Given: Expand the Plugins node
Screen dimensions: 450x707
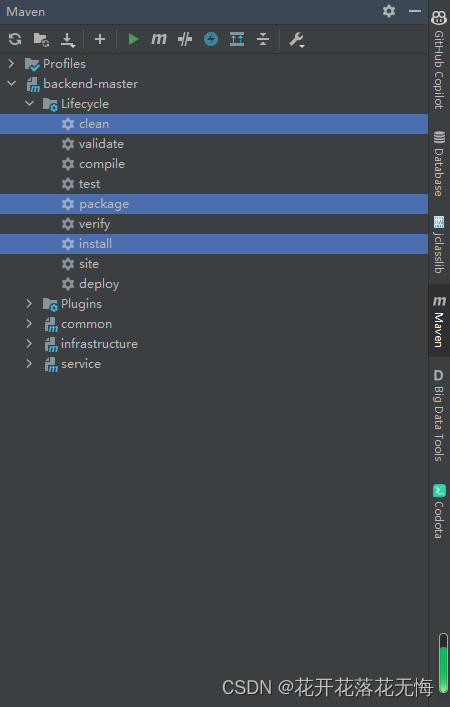Looking at the screenshot, I should 29,303.
